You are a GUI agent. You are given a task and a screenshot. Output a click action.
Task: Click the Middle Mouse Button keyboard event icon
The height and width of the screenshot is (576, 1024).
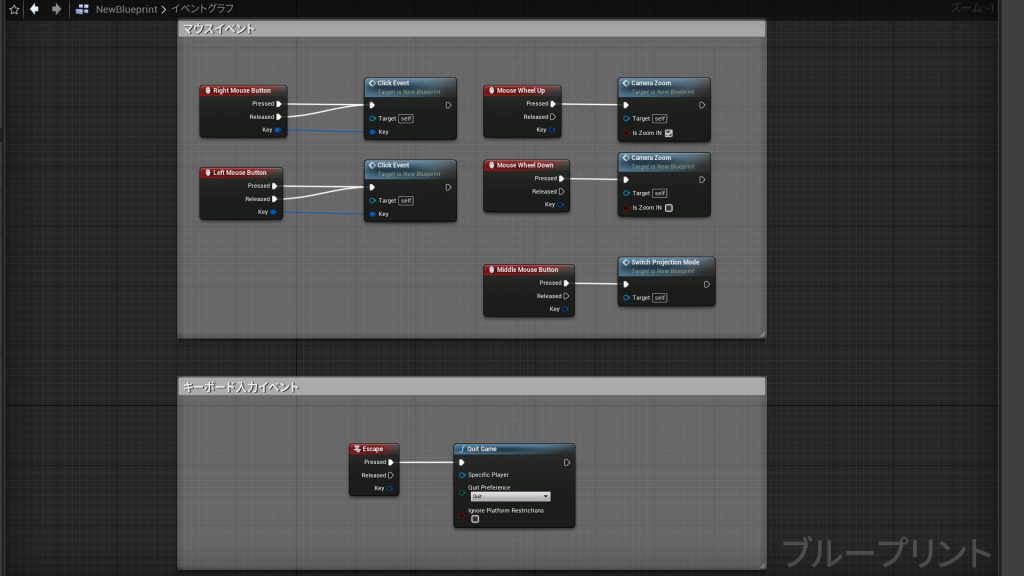(490, 269)
